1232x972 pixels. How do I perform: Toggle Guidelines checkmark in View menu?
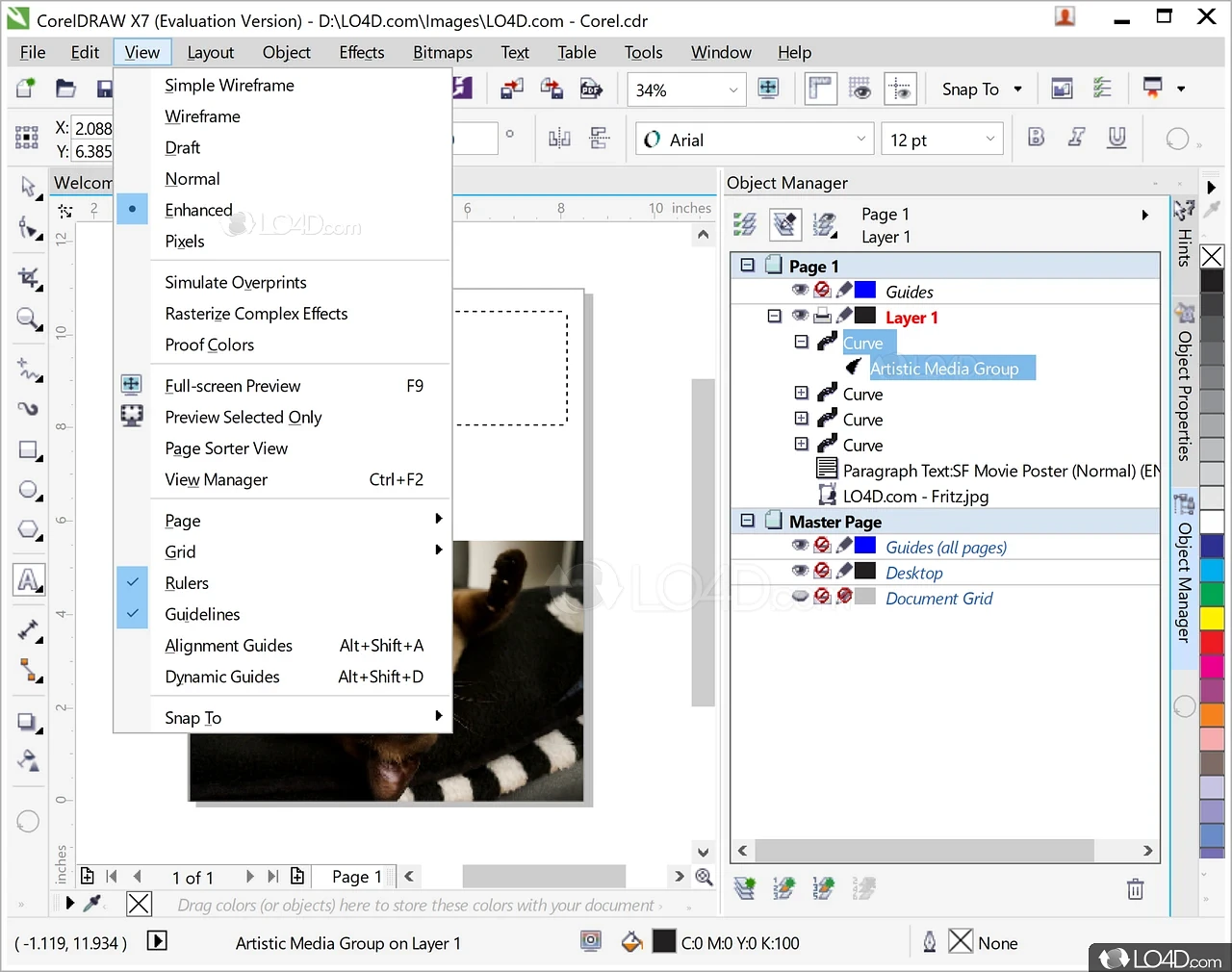coord(133,613)
